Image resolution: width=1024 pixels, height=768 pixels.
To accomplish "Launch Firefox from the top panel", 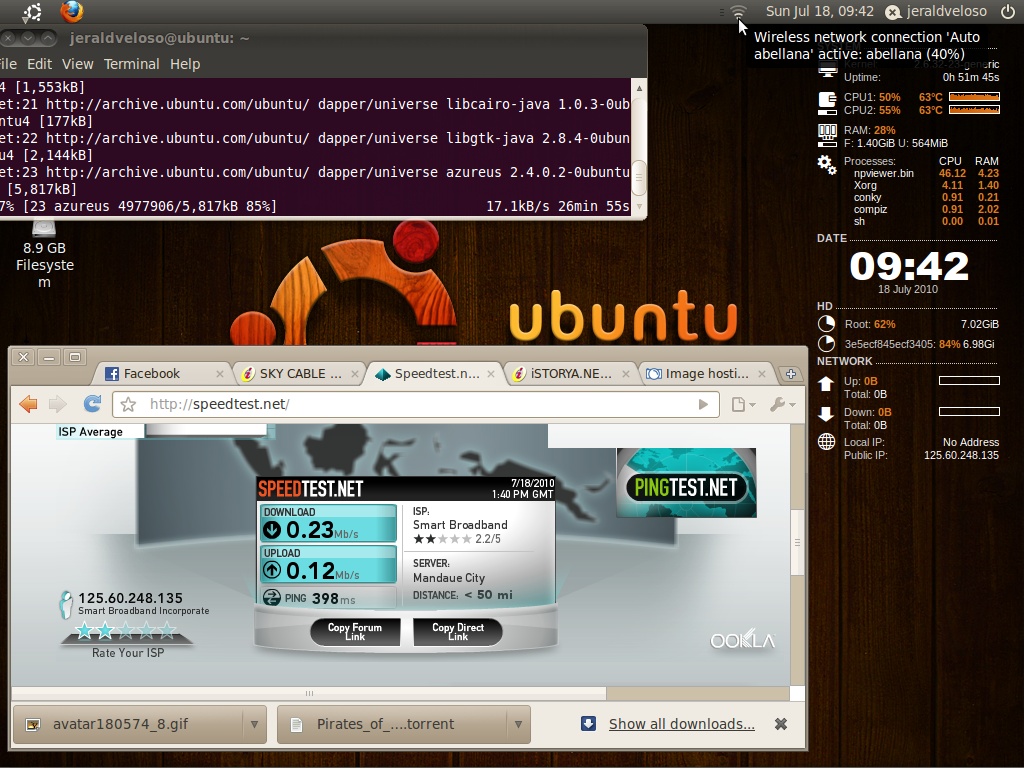I will (x=72, y=12).
